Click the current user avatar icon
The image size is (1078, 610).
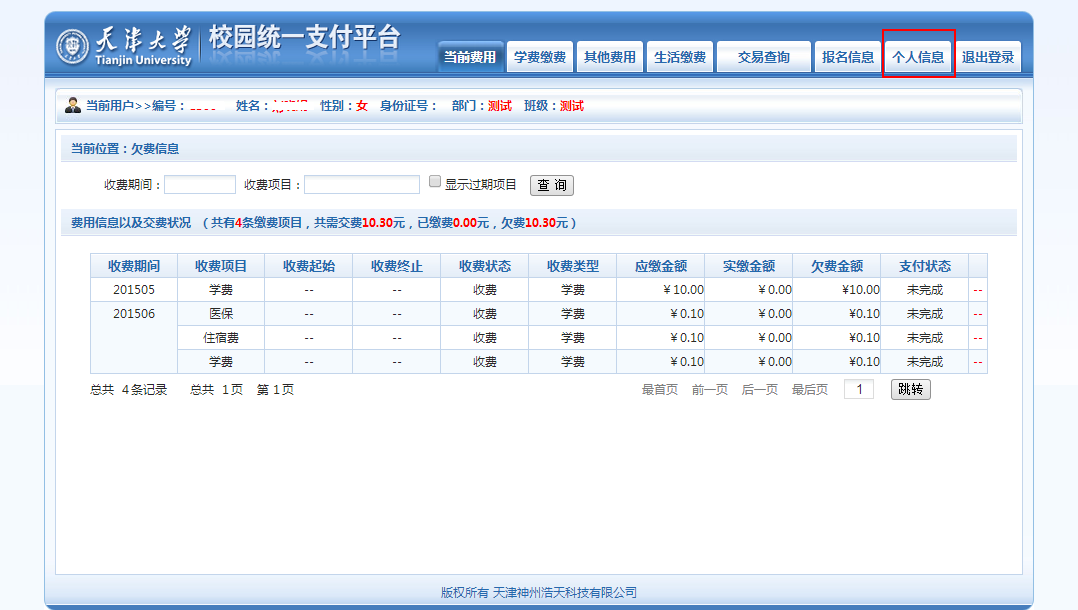(x=73, y=105)
